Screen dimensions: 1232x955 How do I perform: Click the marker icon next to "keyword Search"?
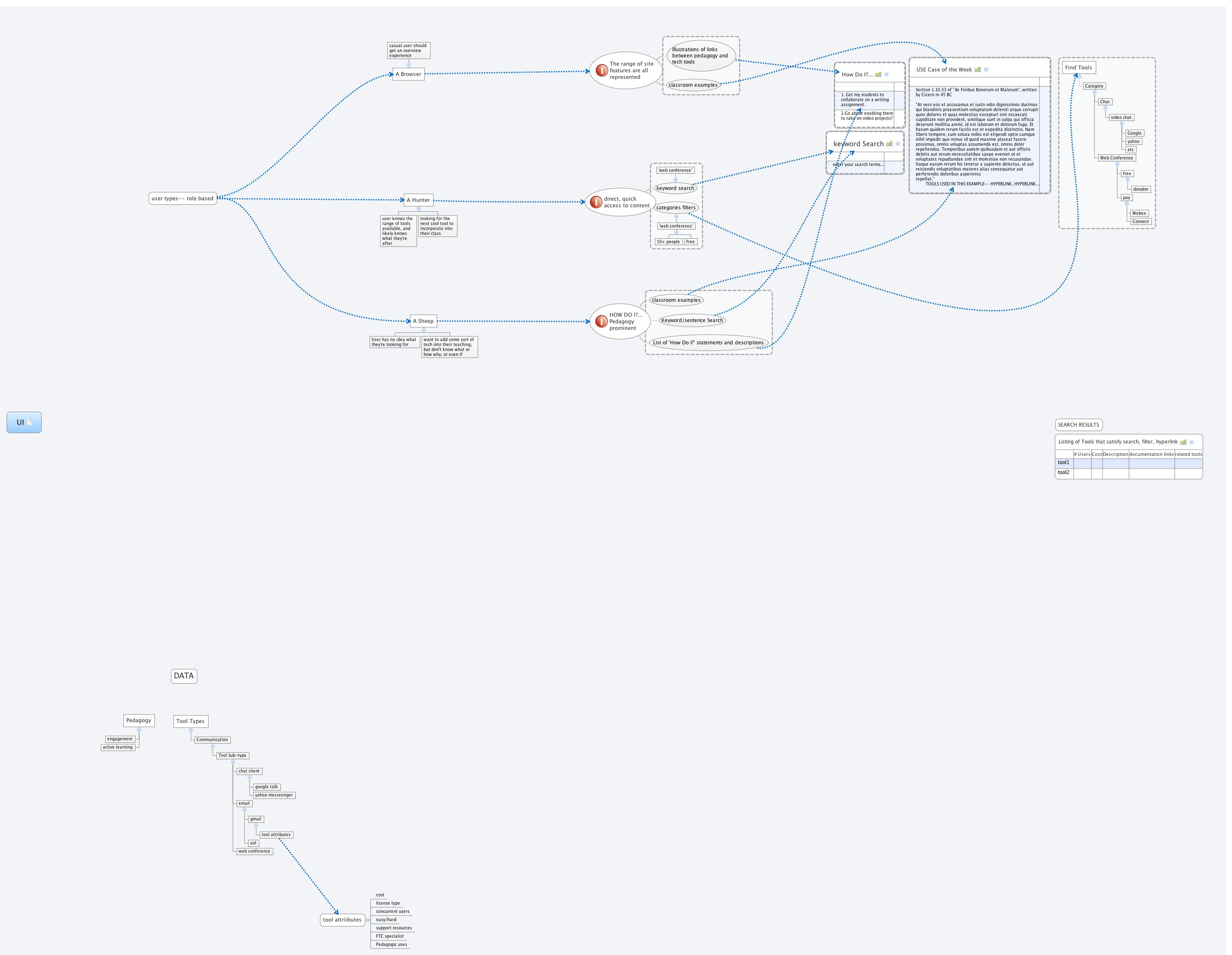[x=889, y=143]
